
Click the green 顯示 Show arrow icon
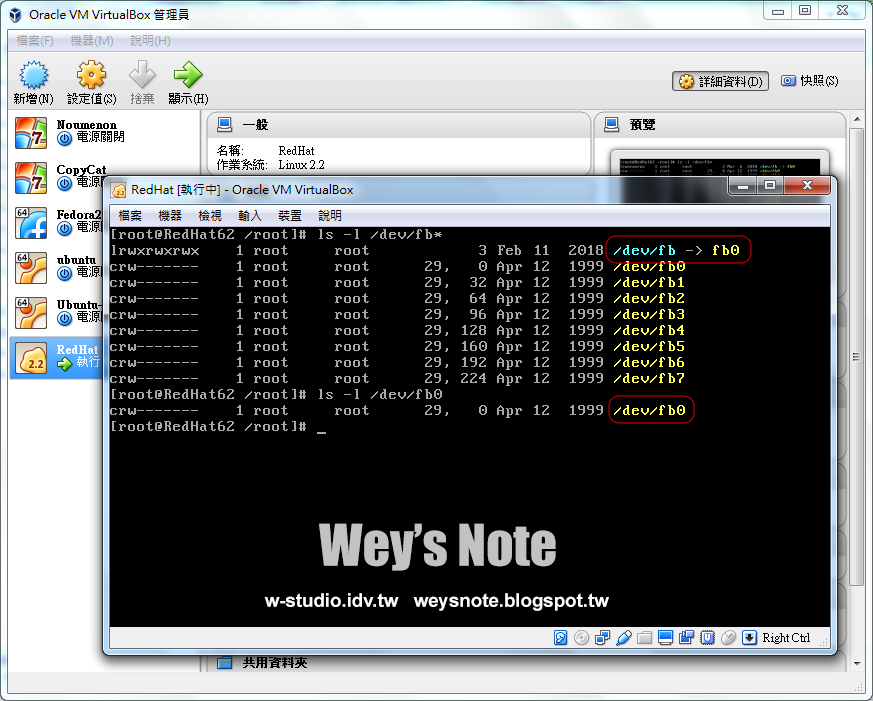click(x=186, y=80)
